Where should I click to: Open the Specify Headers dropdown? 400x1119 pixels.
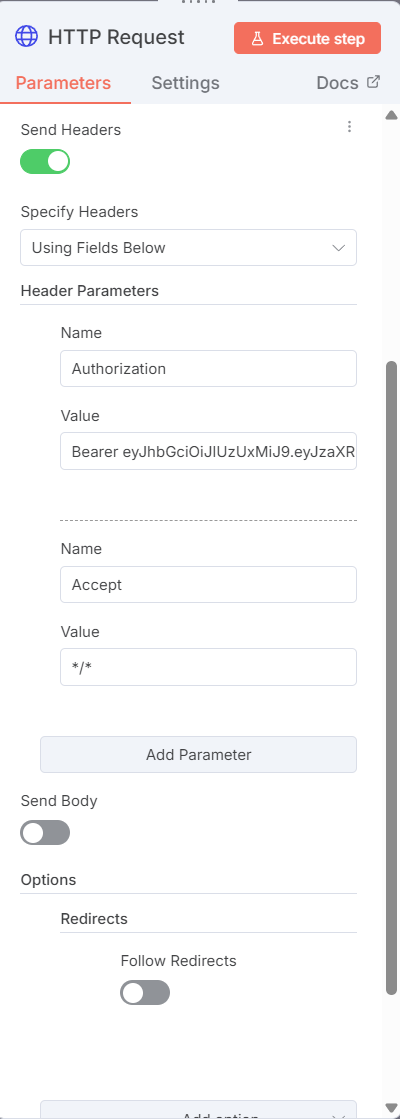point(188,248)
